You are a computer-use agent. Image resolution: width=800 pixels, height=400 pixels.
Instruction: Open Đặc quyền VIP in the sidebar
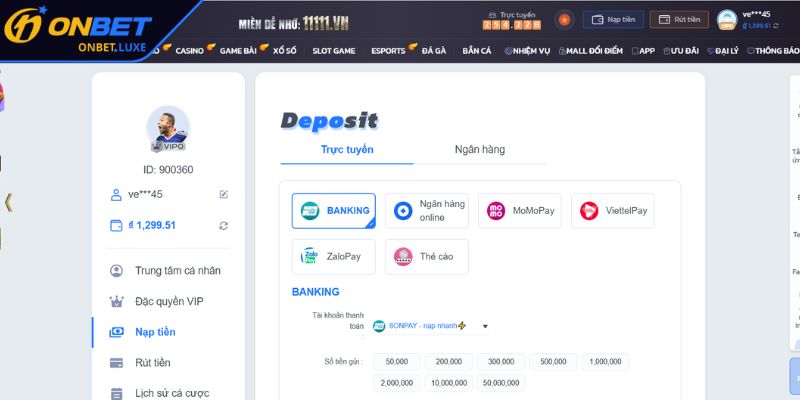point(168,302)
